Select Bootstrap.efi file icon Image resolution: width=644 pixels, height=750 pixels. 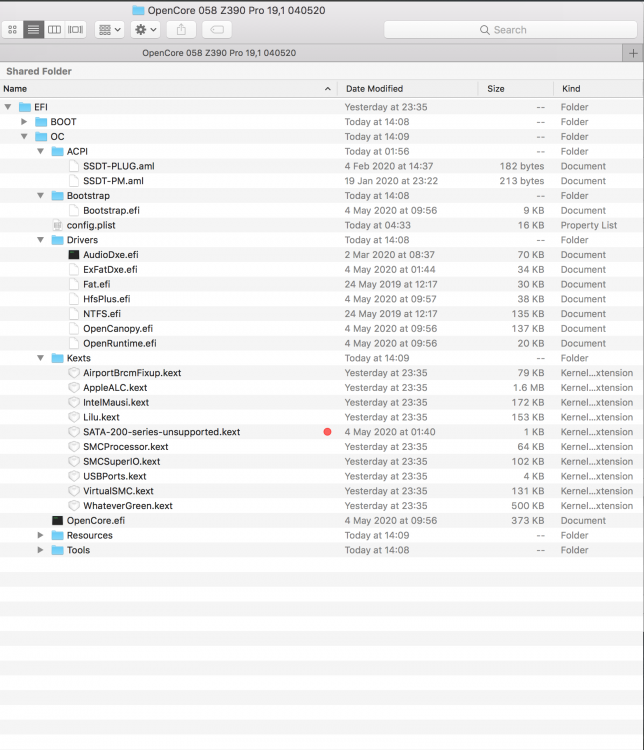pos(74,210)
